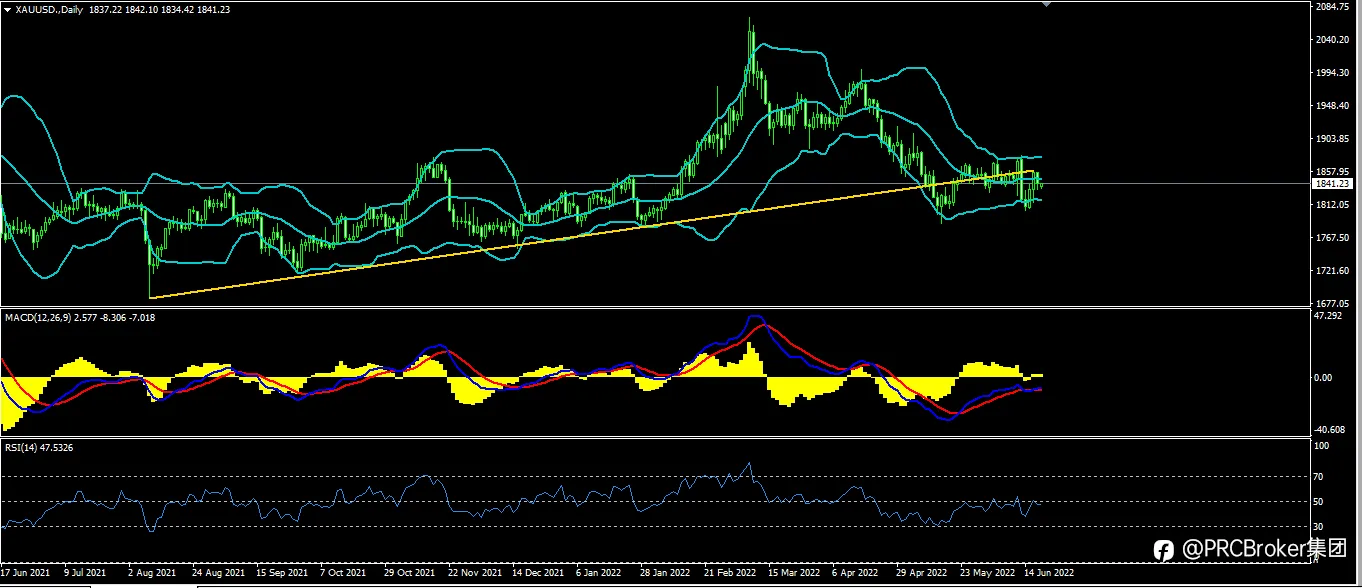The width and height of the screenshot is (1362, 588).
Task: Click the 14 Jun 2022 date label
Action: [x=1049, y=574]
